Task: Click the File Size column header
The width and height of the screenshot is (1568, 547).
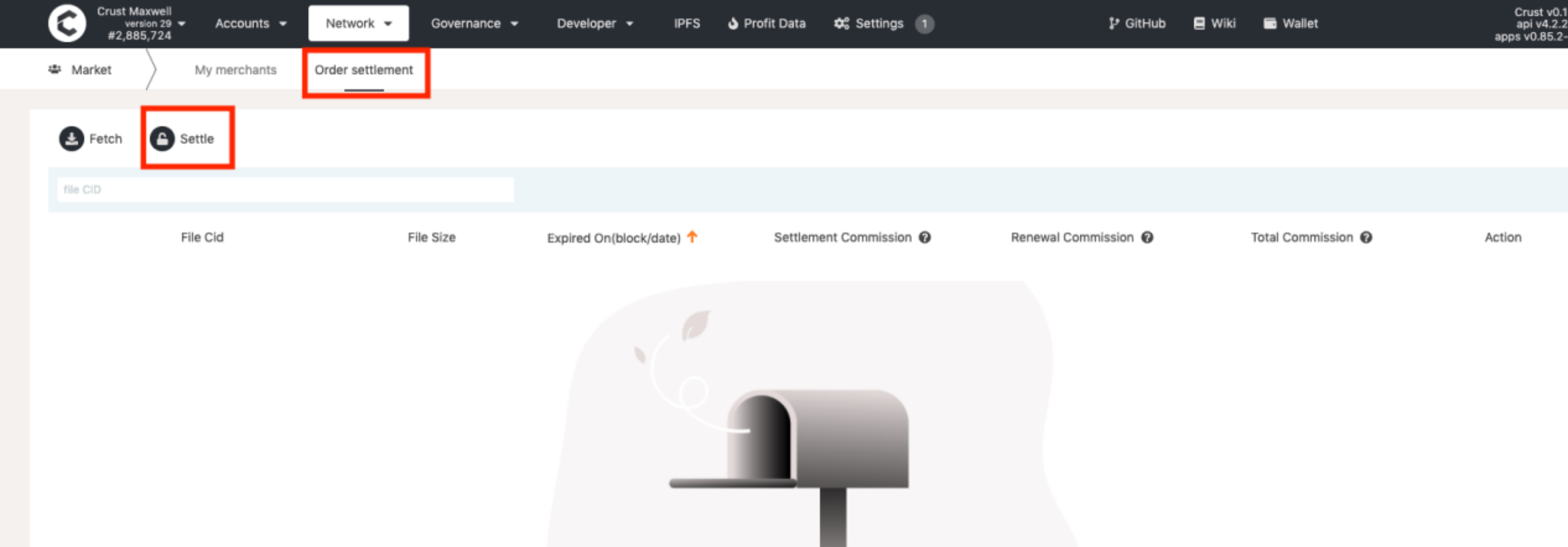Action: pyautogui.click(x=431, y=237)
